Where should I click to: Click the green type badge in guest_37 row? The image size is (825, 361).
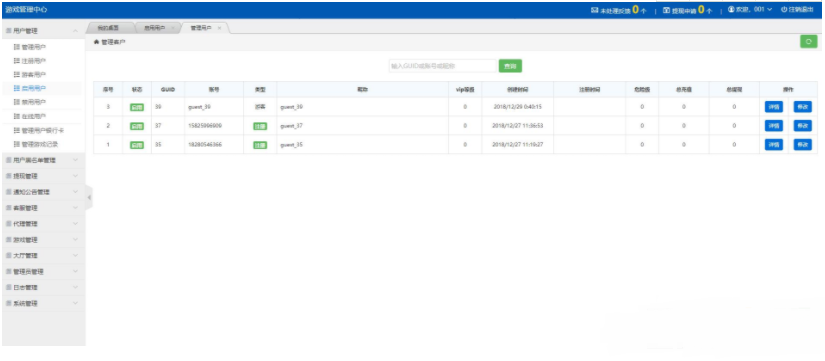260,126
